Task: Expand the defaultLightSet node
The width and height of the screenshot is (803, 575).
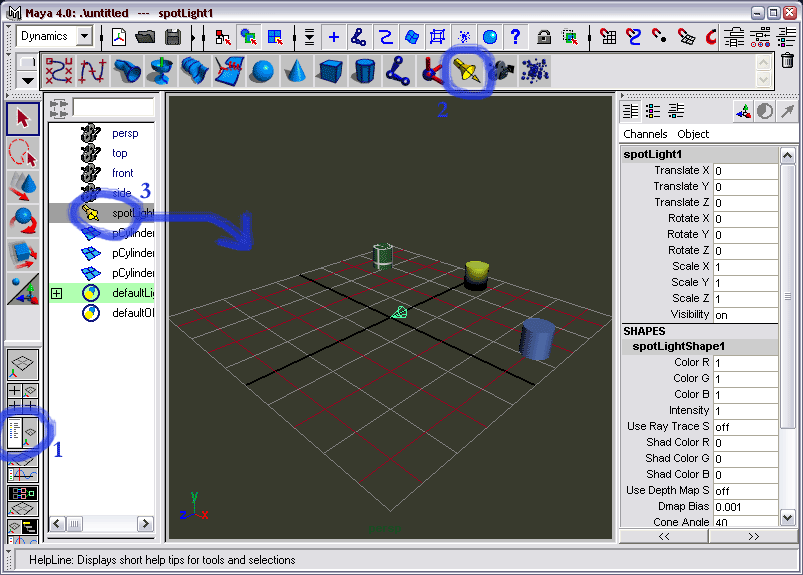Action: (x=56, y=293)
